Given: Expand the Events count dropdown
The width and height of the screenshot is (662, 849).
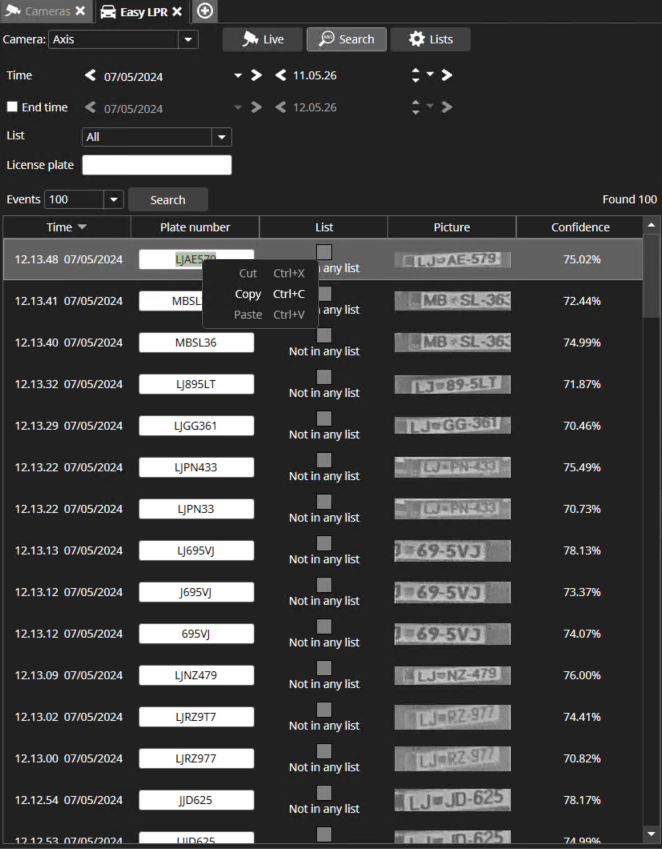Looking at the screenshot, I should click(112, 200).
